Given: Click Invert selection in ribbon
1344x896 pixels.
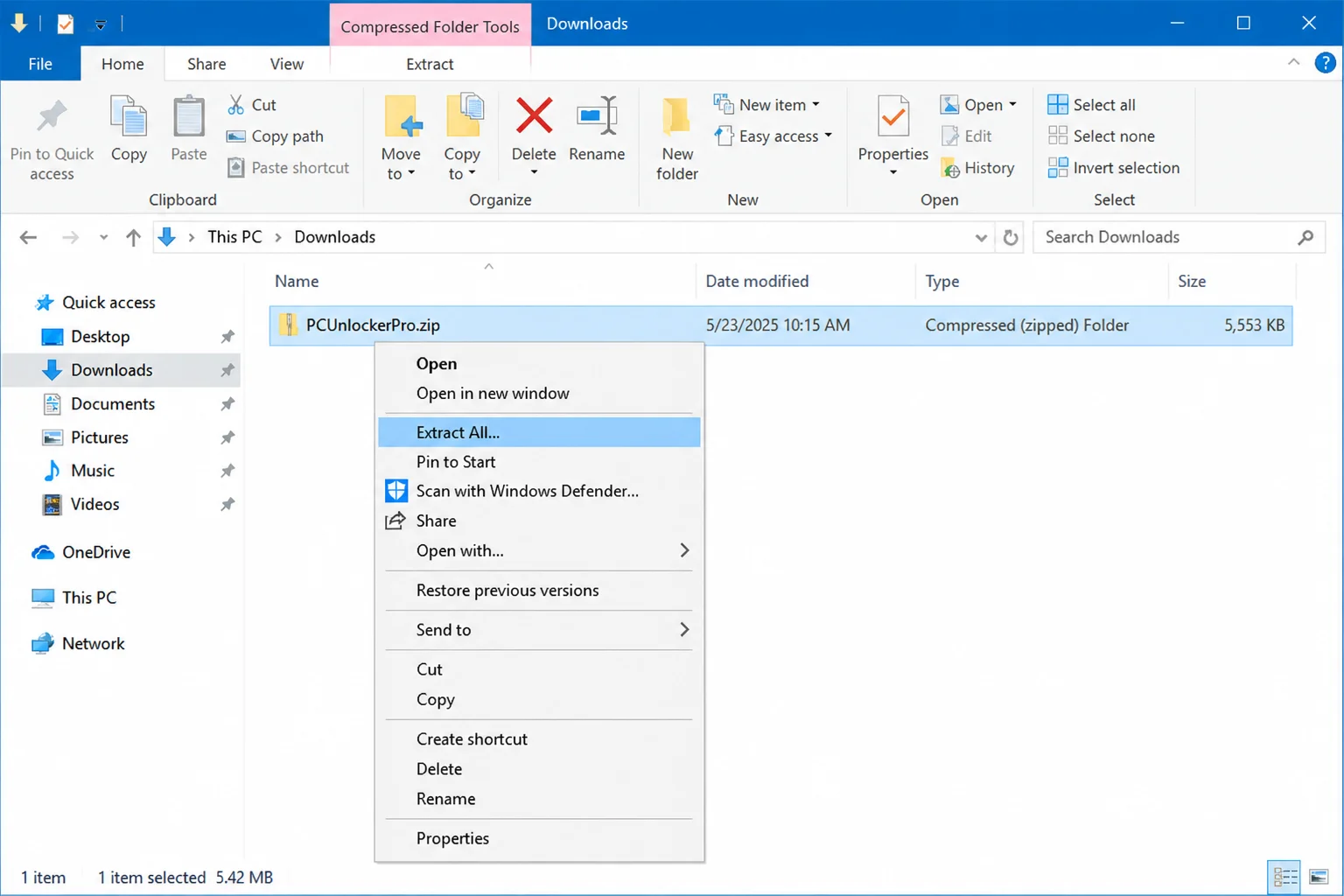Looking at the screenshot, I should pyautogui.click(x=1113, y=168).
